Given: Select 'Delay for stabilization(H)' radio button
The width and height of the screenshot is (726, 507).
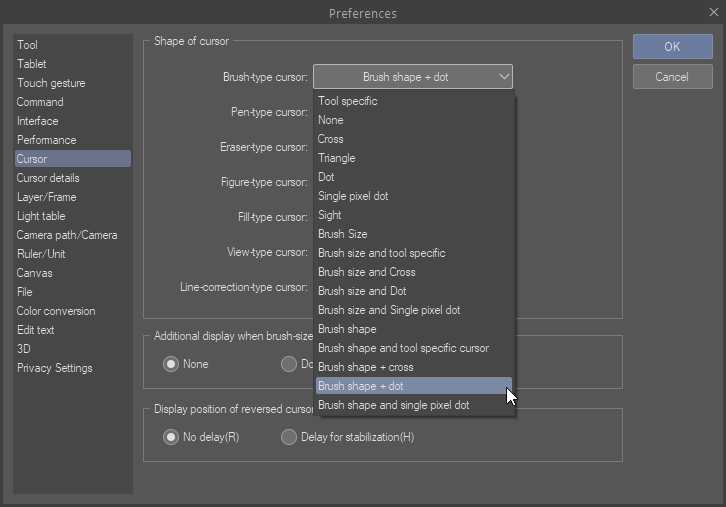Looking at the screenshot, I should click(289, 437).
